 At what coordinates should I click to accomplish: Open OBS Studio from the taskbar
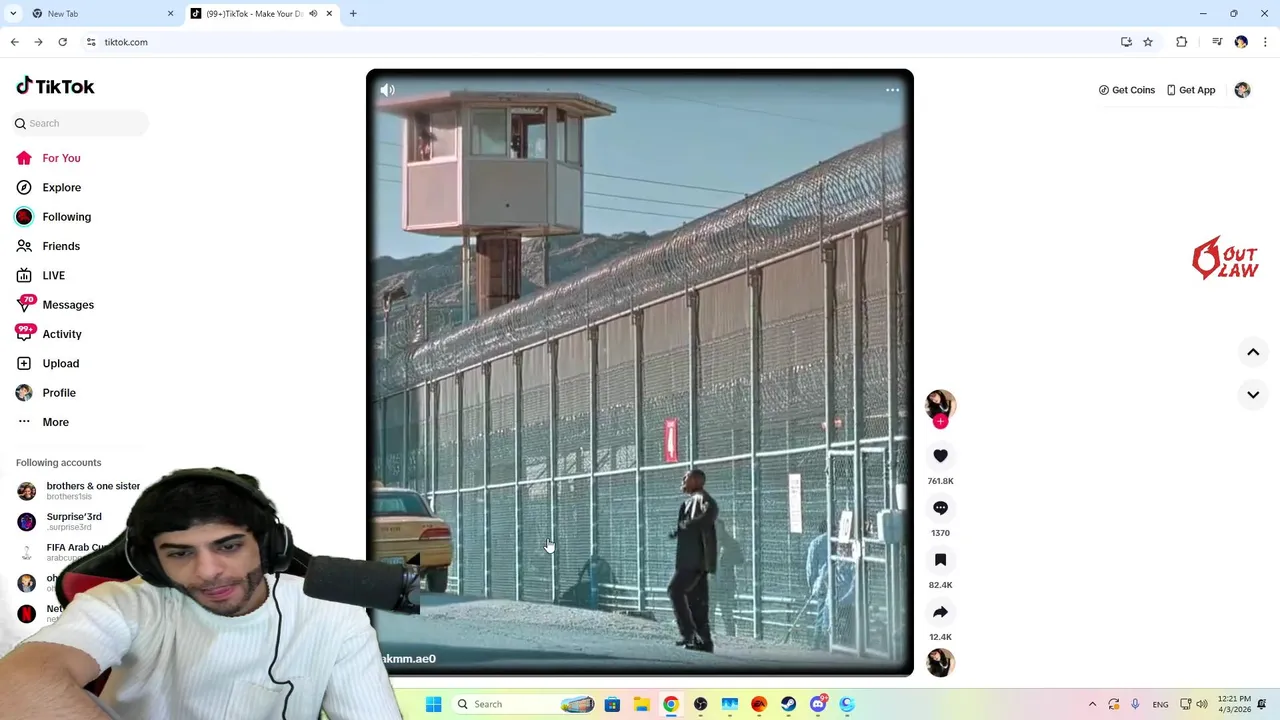[x=700, y=704]
